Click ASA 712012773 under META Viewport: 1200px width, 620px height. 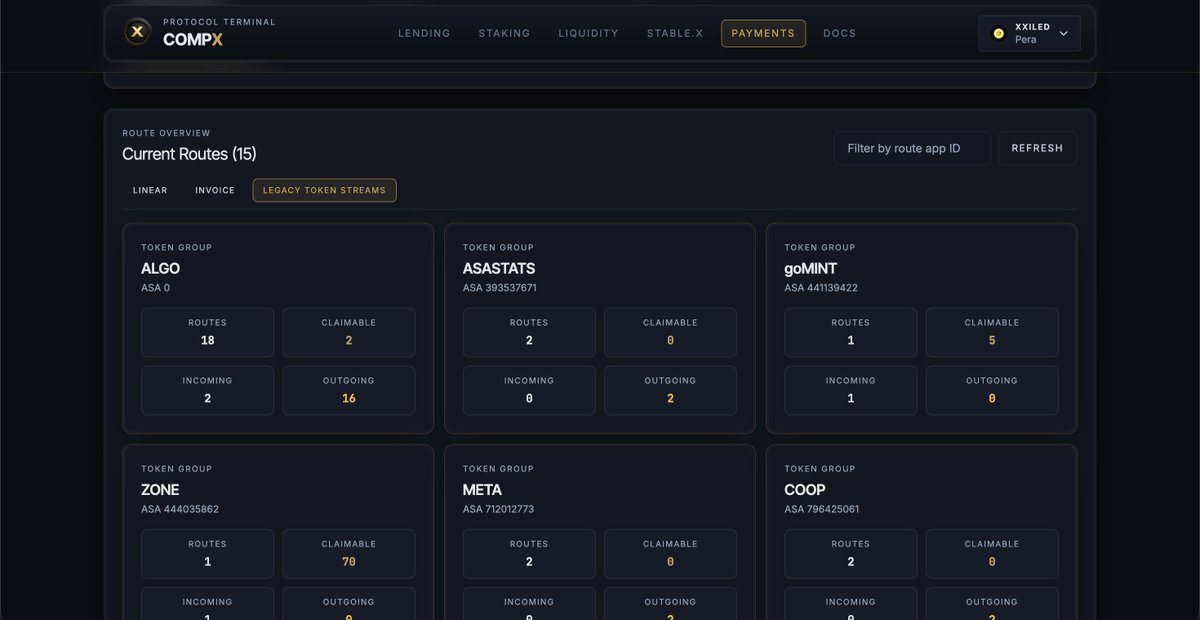(499, 509)
